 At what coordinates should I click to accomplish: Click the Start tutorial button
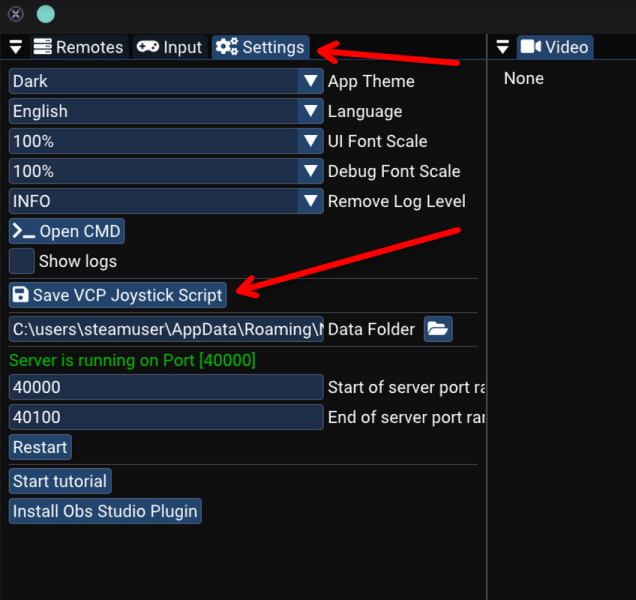click(60, 481)
